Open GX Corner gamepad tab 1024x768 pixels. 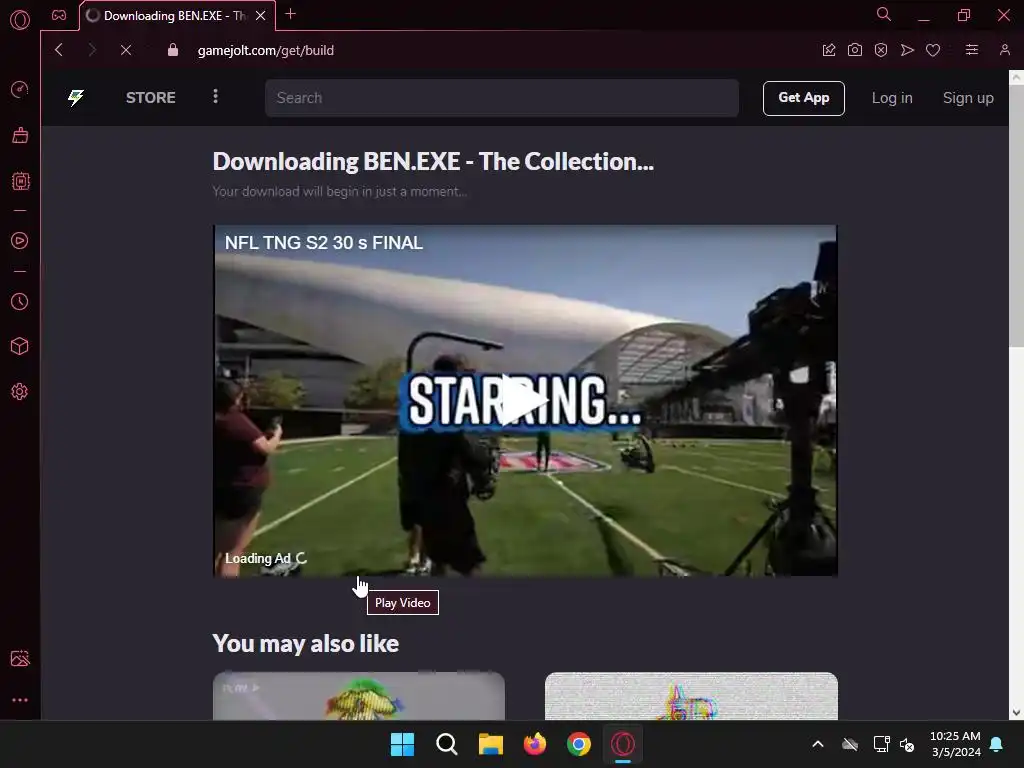click(x=59, y=15)
